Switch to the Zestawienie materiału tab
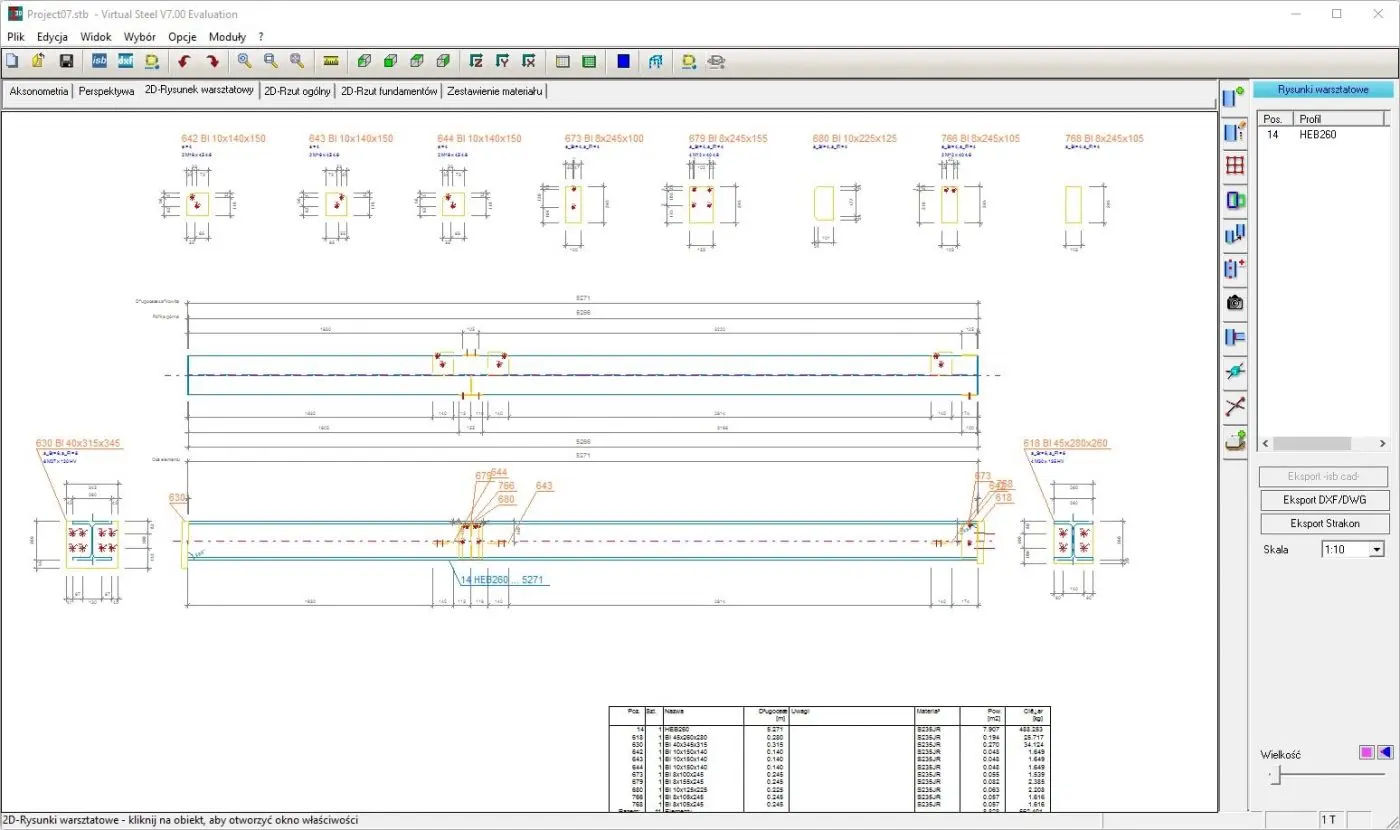The width and height of the screenshot is (1400, 830). point(495,91)
